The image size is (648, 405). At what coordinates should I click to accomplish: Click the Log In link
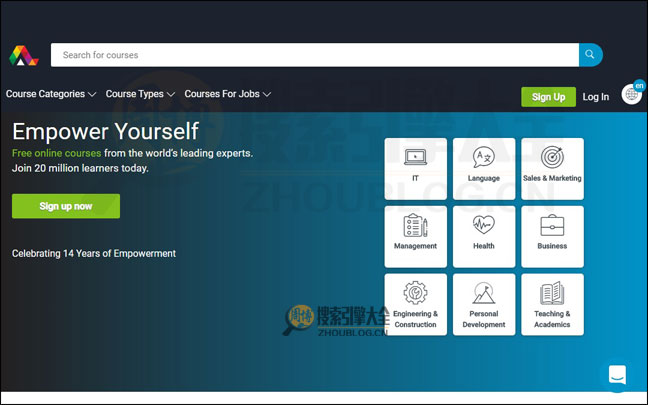(595, 97)
